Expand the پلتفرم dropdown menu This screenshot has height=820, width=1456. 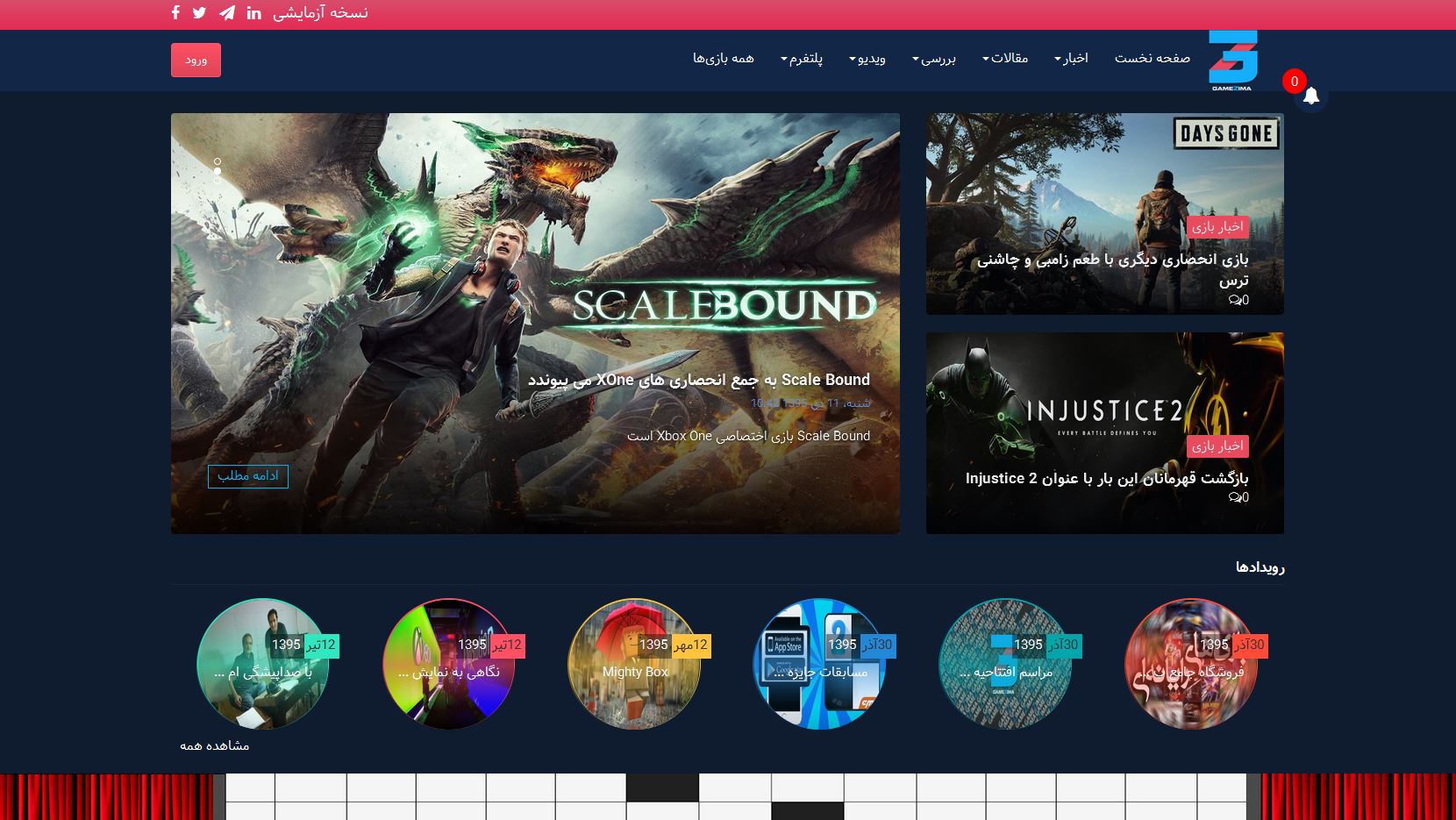tap(802, 58)
